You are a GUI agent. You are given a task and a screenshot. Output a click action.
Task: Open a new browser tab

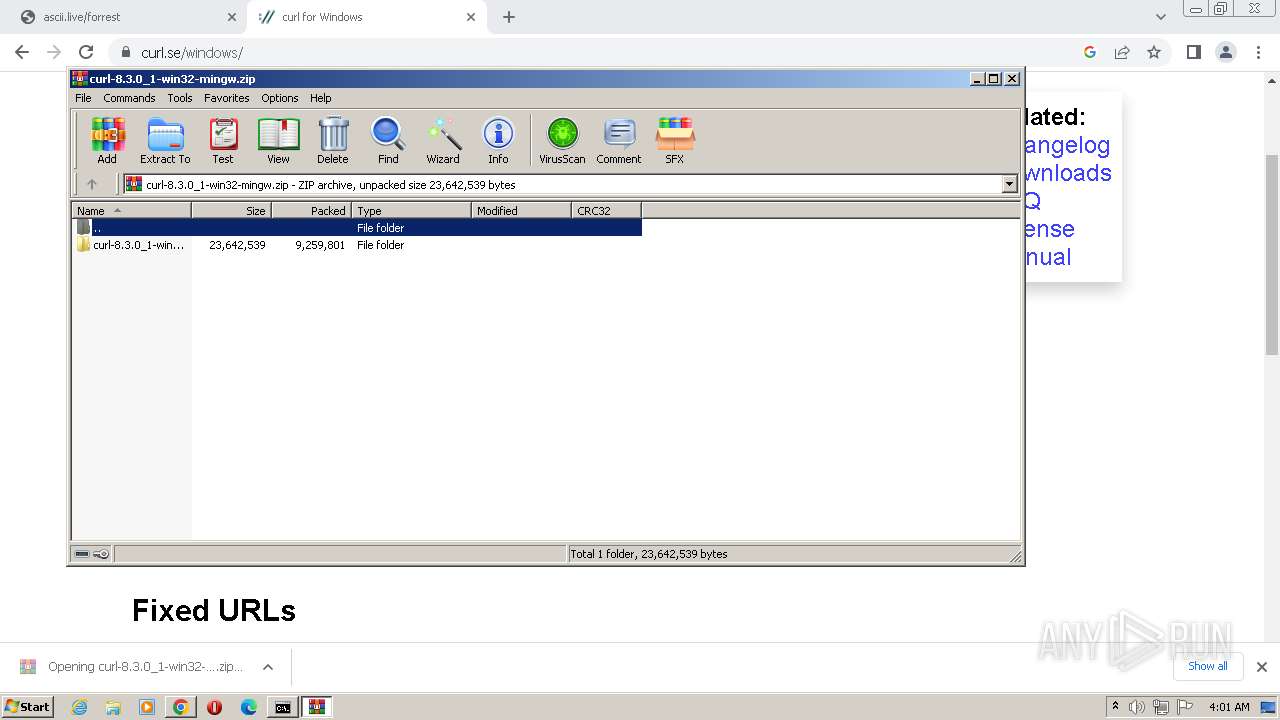(509, 17)
